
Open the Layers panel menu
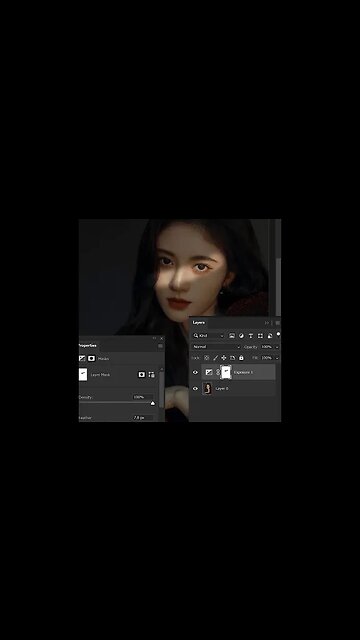pos(278,323)
